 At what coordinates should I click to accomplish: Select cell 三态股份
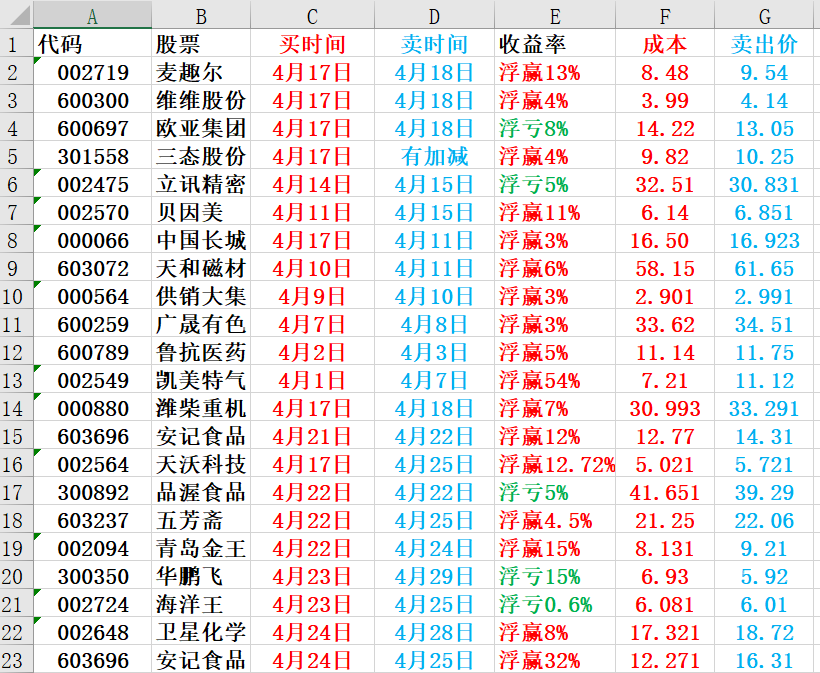[201, 155]
